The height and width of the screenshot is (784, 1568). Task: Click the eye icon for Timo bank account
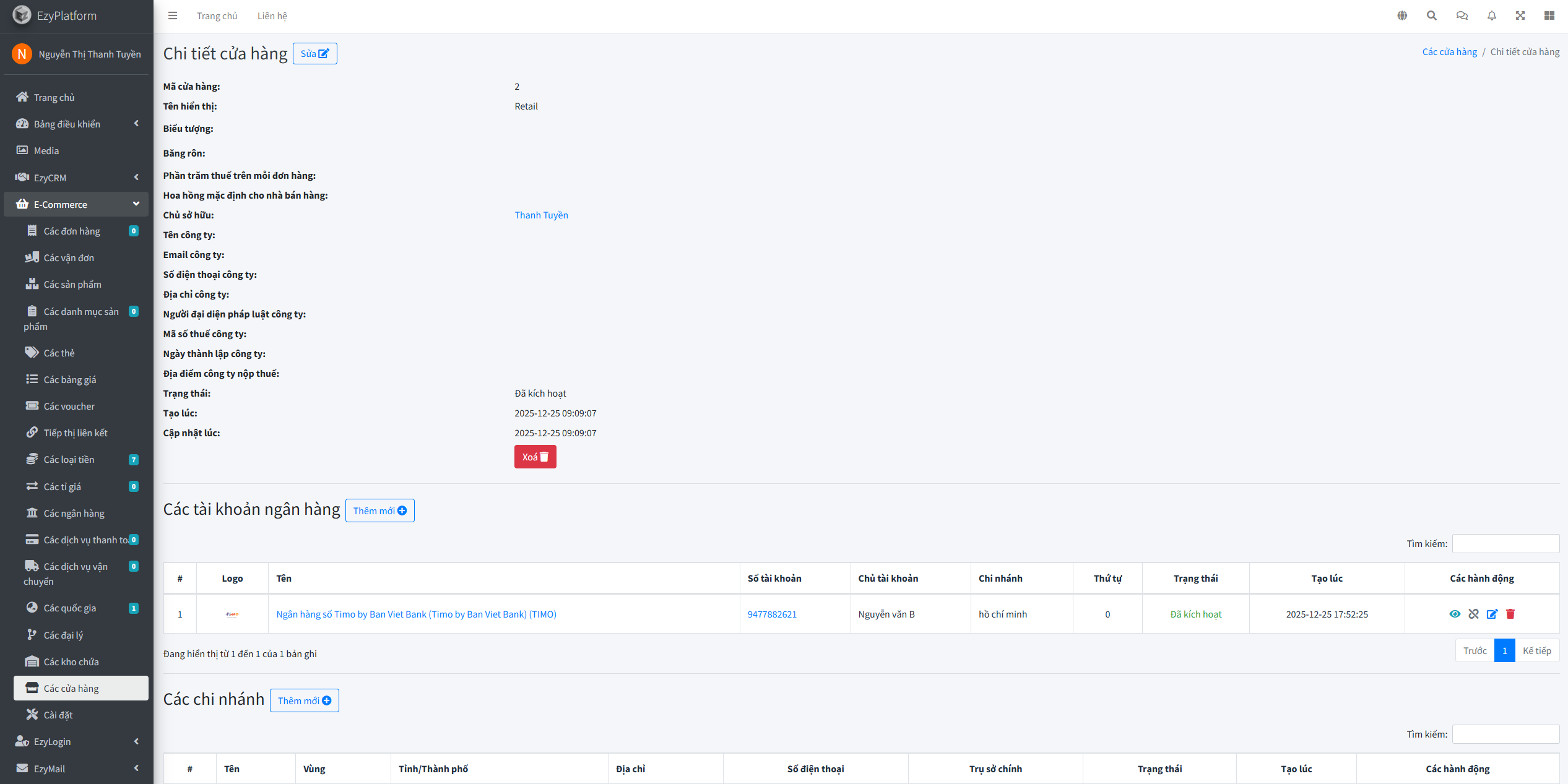[1455, 614]
